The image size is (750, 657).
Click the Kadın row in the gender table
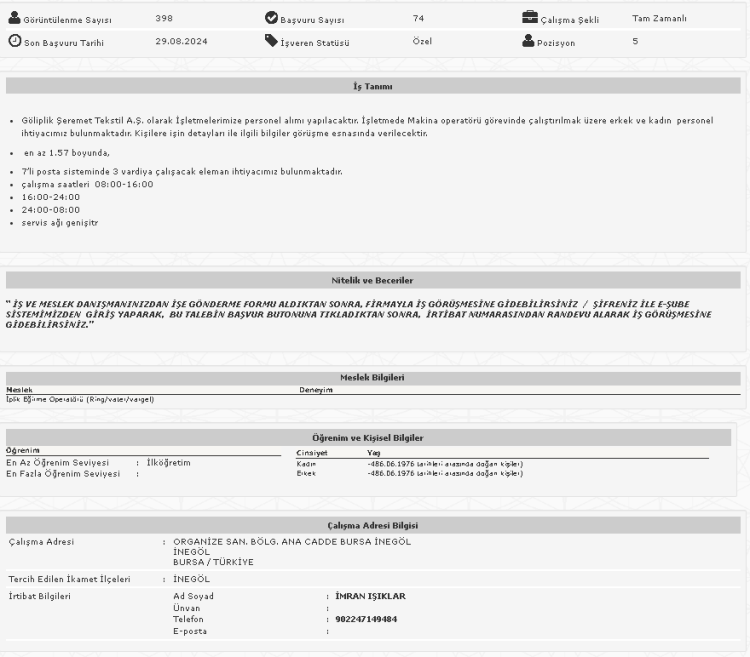point(306,463)
